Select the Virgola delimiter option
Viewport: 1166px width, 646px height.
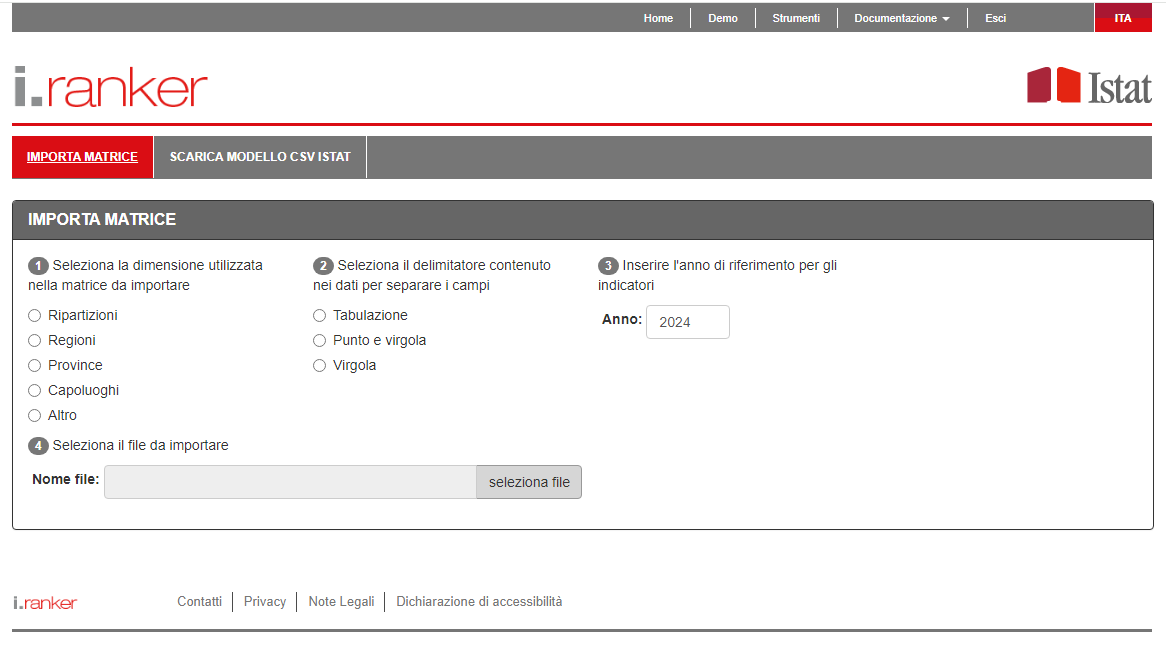click(320, 366)
